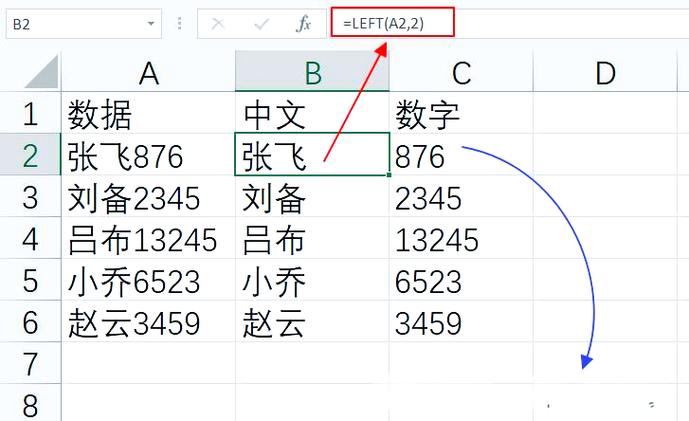Screen dimensions: 689x421
Task: Select column C header
Action: (x=461, y=73)
